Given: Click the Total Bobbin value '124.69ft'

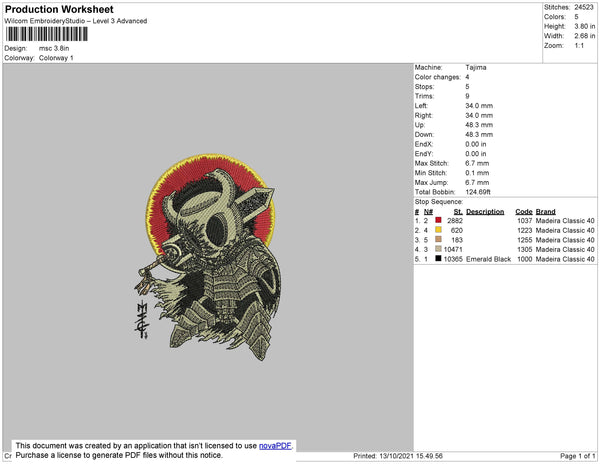Looking at the screenshot, I should 478,192.
